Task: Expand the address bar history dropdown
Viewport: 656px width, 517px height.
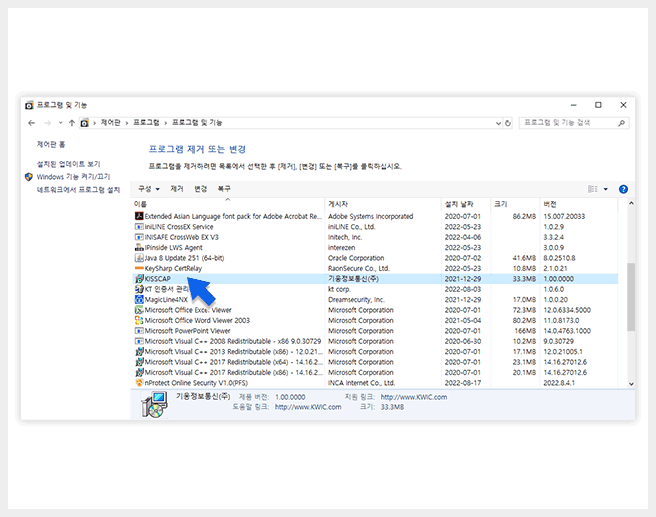Action: [495, 123]
